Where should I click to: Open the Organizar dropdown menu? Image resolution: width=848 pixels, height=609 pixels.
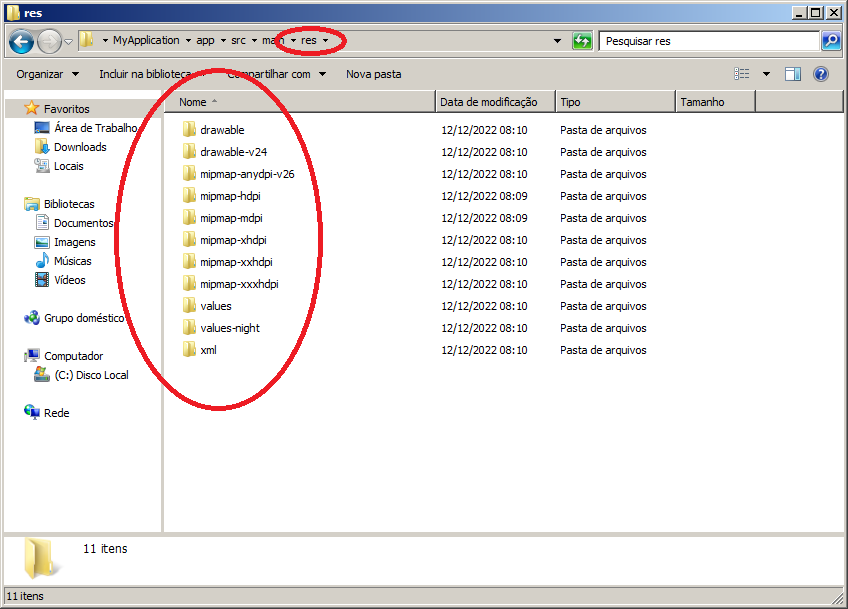point(47,74)
